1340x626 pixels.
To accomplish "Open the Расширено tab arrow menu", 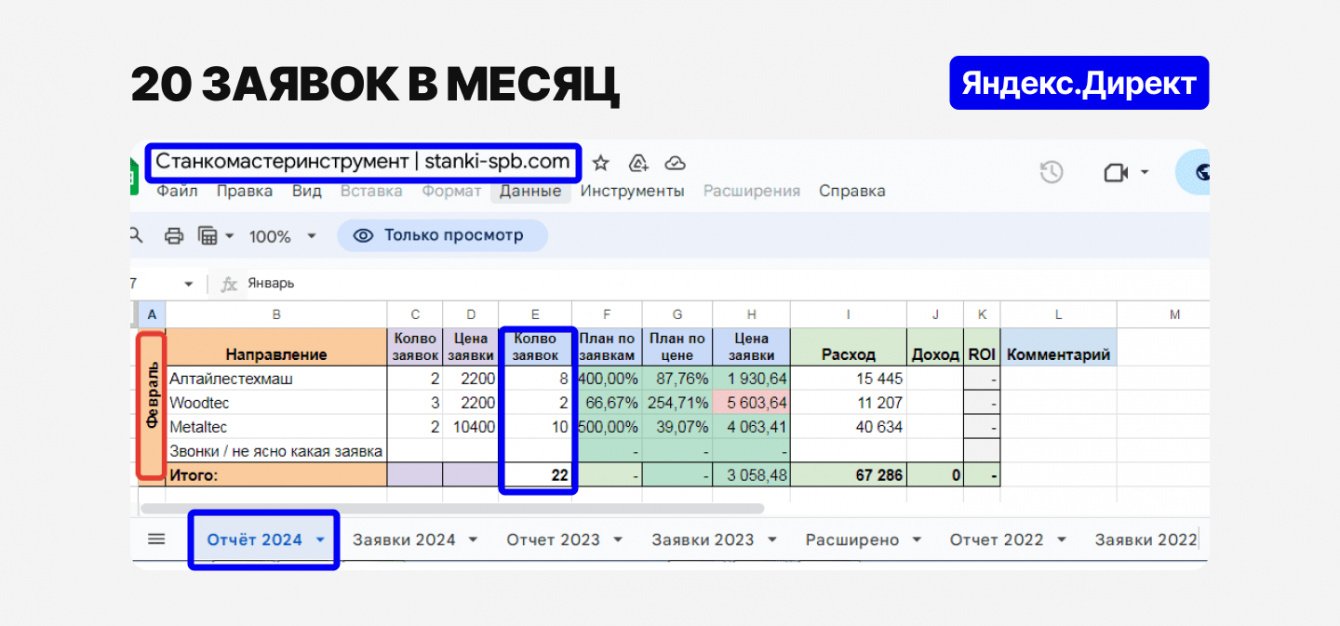I will pyautogui.click(x=917, y=540).
